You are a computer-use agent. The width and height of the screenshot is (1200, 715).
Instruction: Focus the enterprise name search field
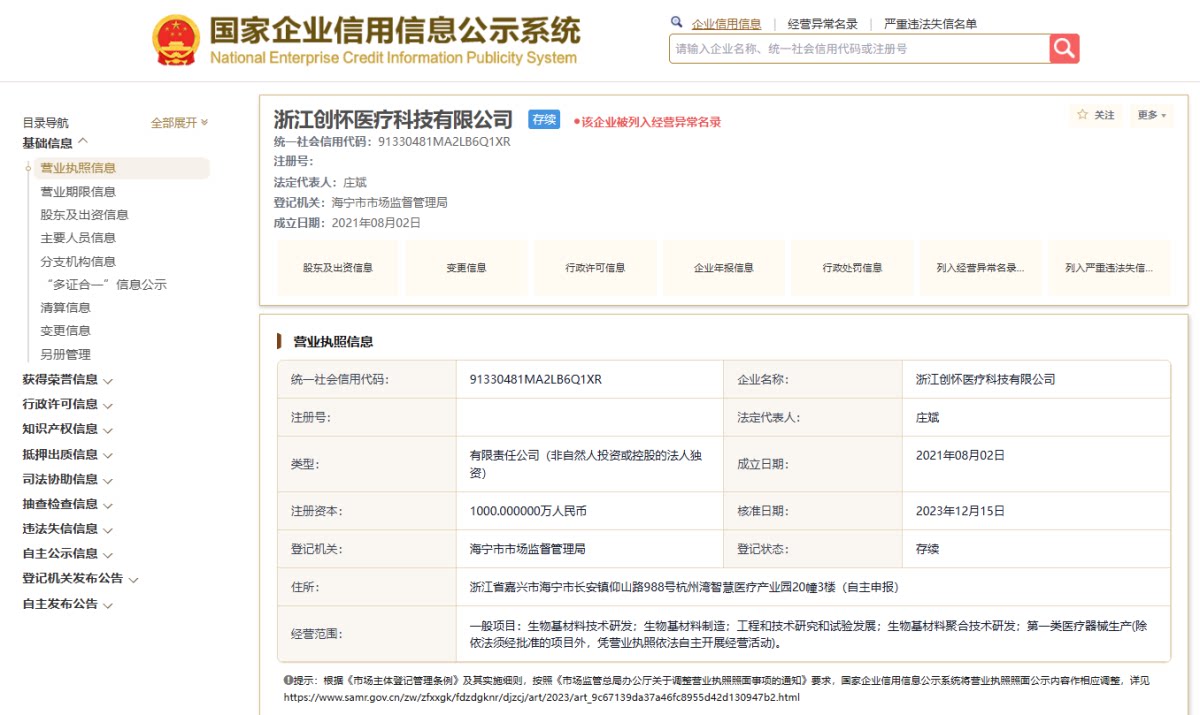pos(859,48)
